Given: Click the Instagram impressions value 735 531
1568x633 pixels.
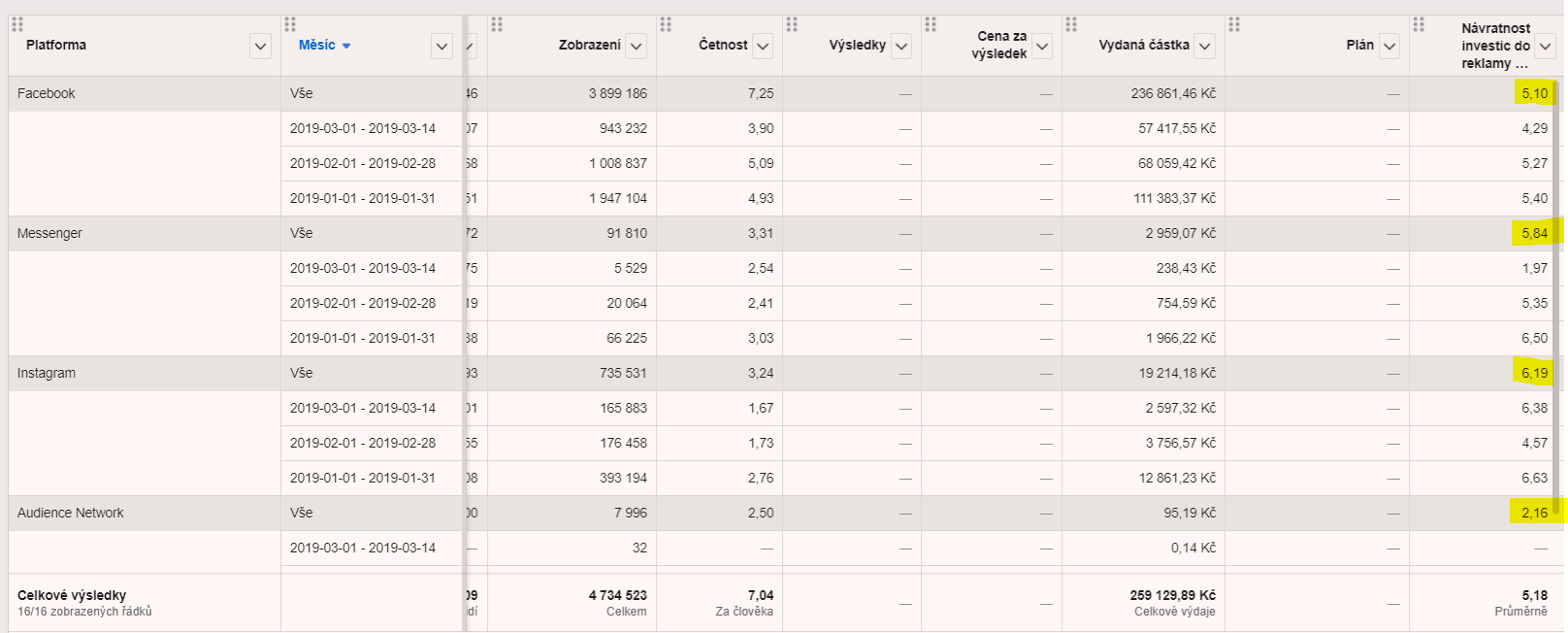Looking at the screenshot, I should point(623,373).
